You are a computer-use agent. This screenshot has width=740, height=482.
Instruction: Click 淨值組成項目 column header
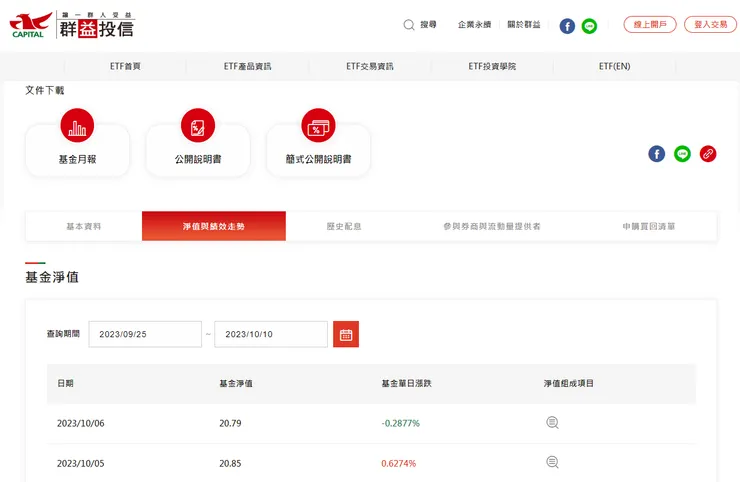(x=568, y=383)
